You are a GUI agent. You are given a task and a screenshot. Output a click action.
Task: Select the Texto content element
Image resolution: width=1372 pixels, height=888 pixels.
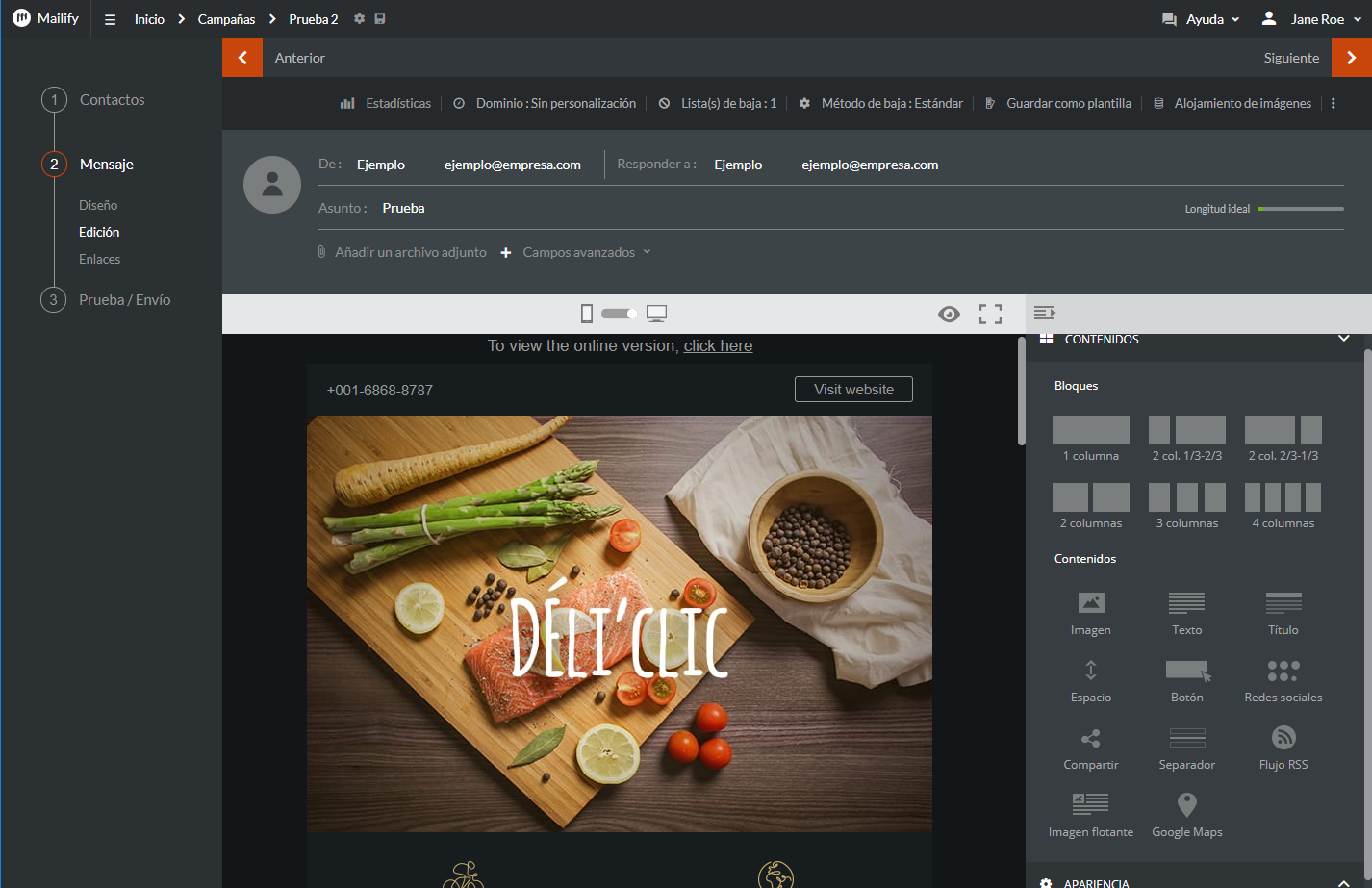pyautogui.click(x=1187, y=614)
